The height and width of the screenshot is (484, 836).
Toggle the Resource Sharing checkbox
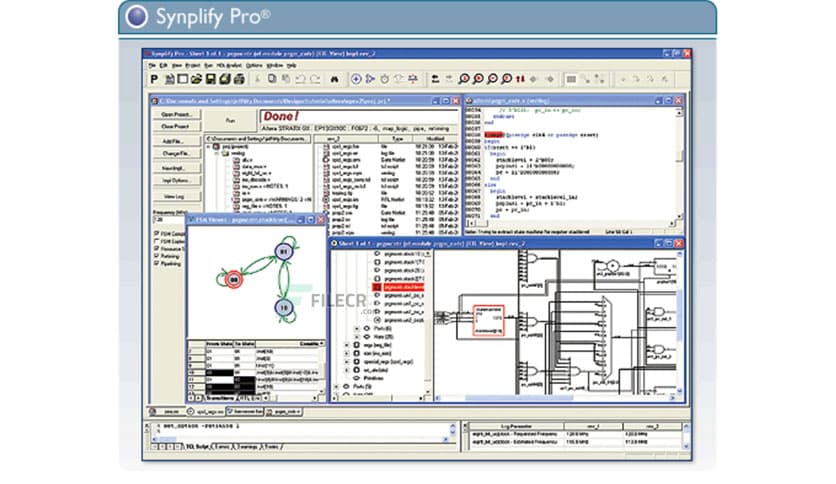[156, 248]
